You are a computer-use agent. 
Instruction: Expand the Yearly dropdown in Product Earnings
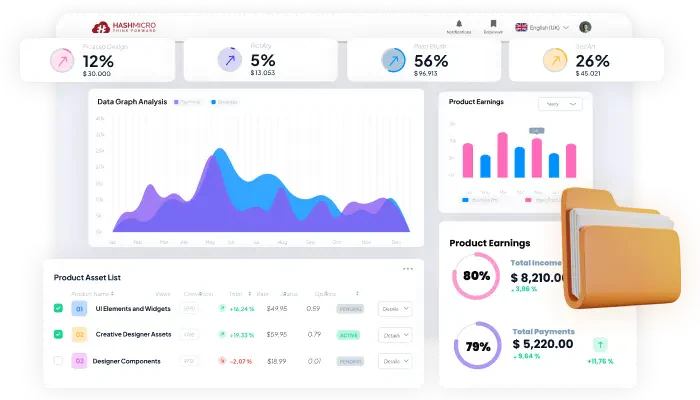point(560,104)
